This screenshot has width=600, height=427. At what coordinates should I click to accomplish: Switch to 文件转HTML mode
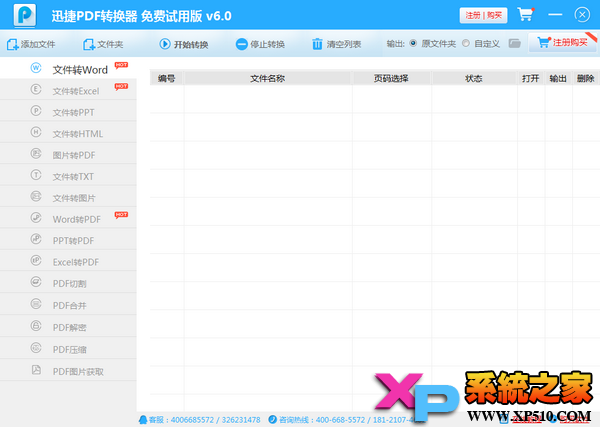coord(68,132)
